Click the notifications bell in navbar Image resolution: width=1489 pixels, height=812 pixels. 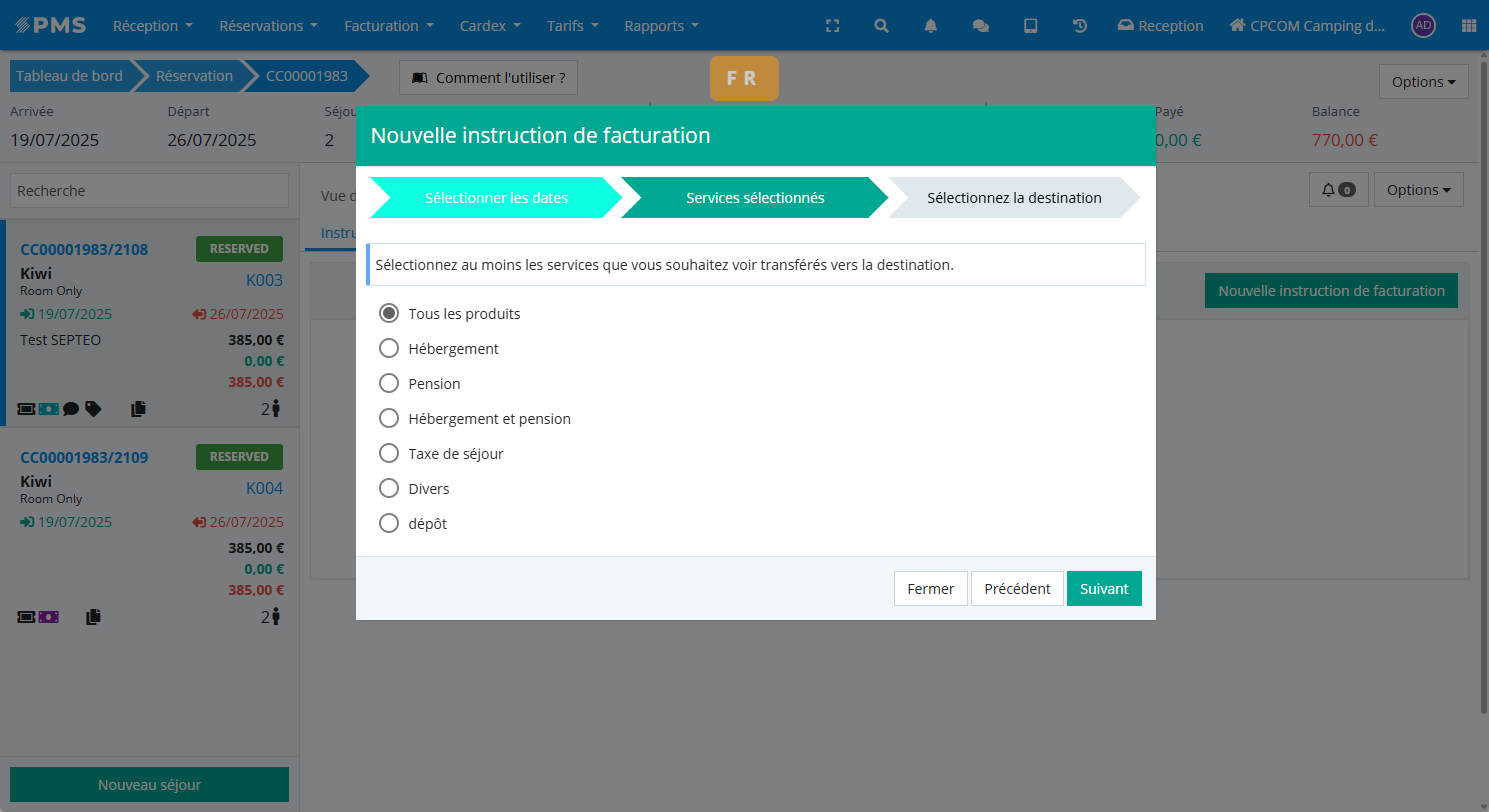click(x=931, y=26)
